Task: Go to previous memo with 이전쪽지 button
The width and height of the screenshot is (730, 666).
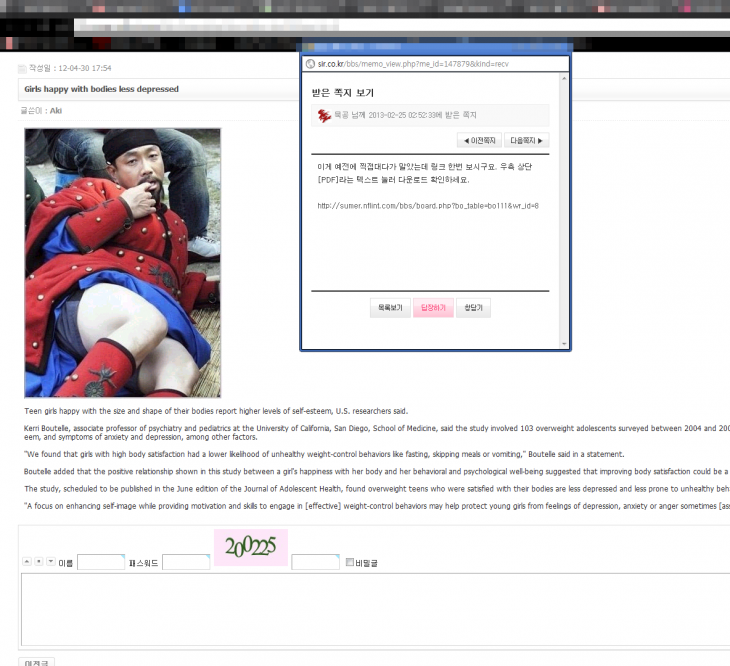Action: tap(479, 141)
